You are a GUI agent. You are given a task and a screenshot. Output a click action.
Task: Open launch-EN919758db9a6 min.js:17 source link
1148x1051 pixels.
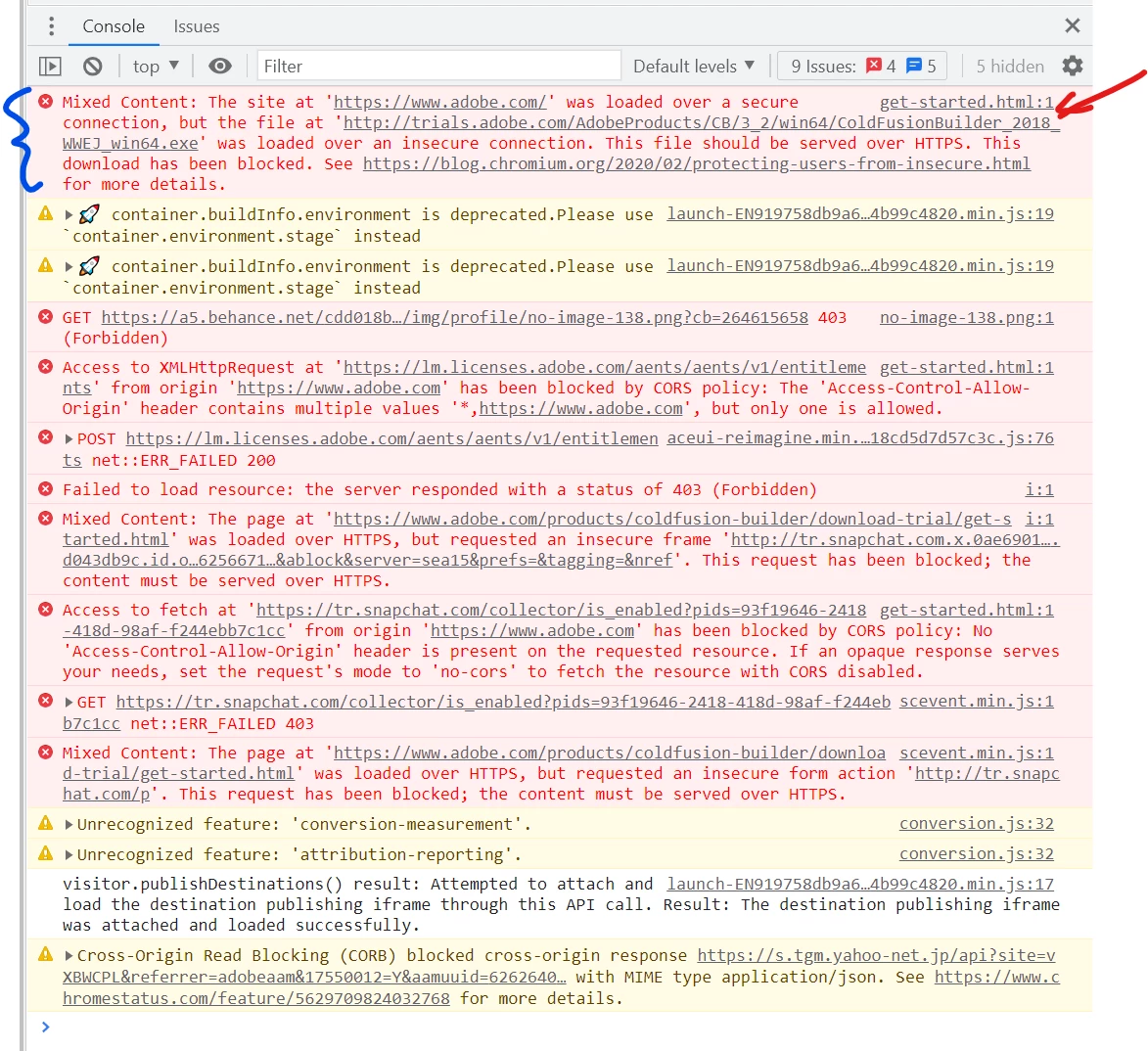click(x=860, y=884)
